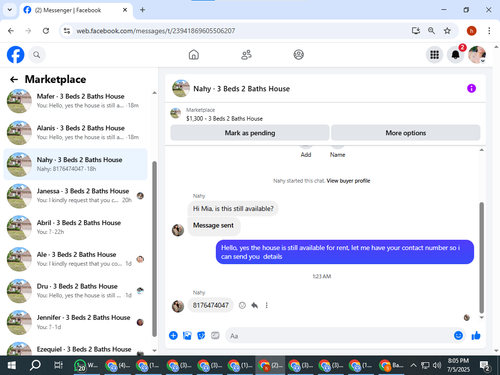Show hidden system tray icons
The image size is (500, 375).
413,365
